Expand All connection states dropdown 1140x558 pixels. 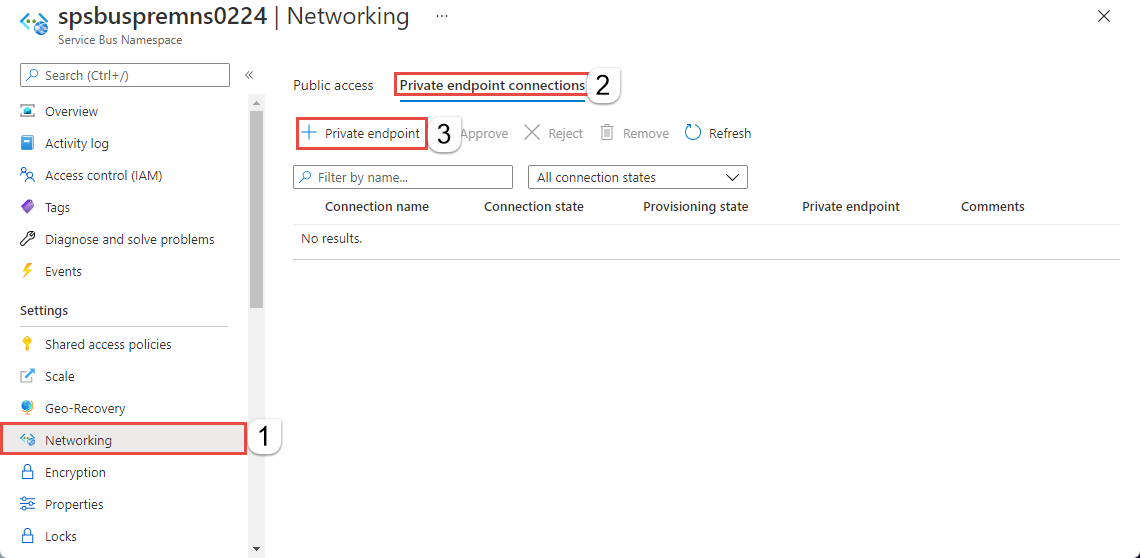pos(638,177)
